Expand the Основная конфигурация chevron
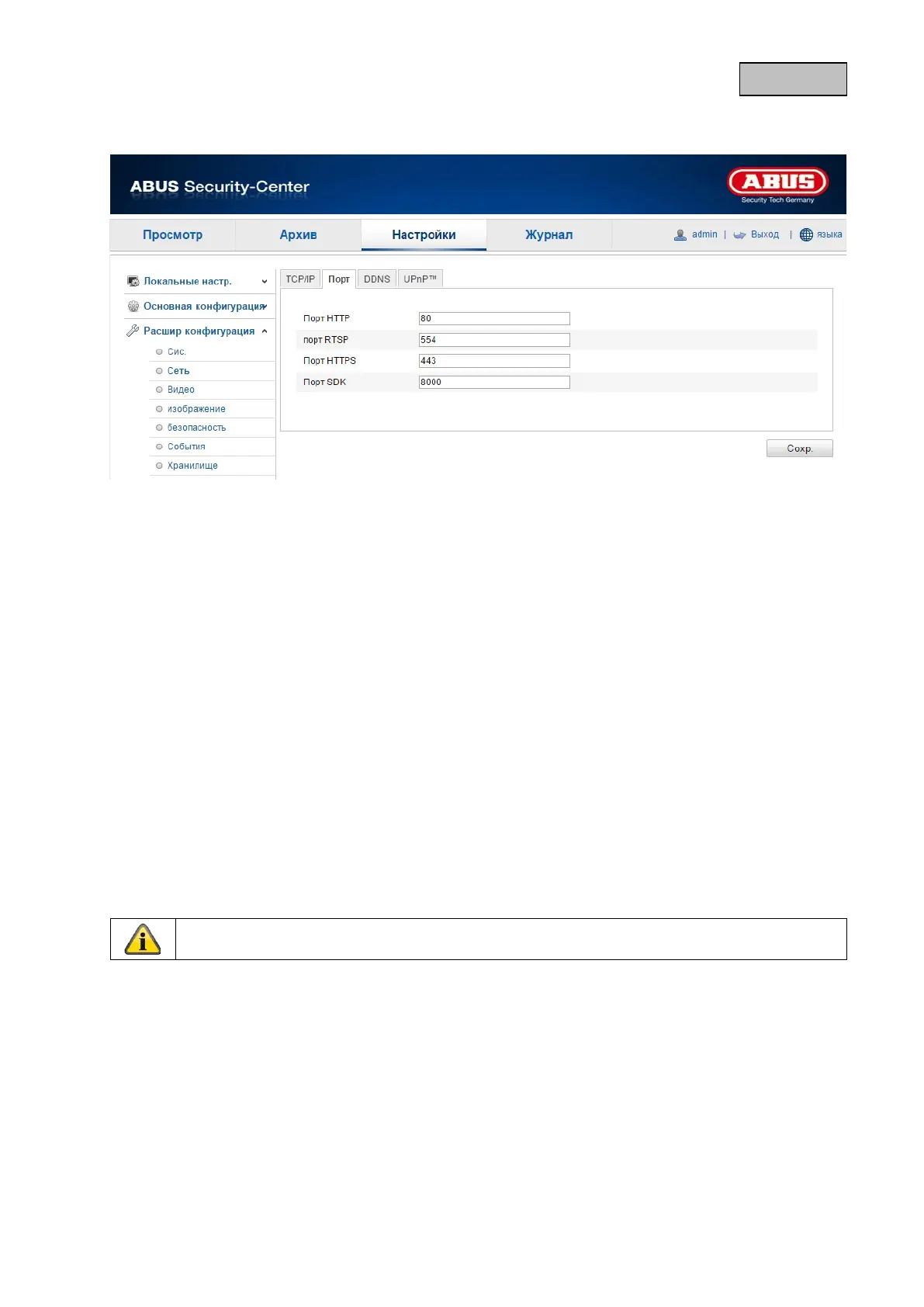 pos(265,307)
